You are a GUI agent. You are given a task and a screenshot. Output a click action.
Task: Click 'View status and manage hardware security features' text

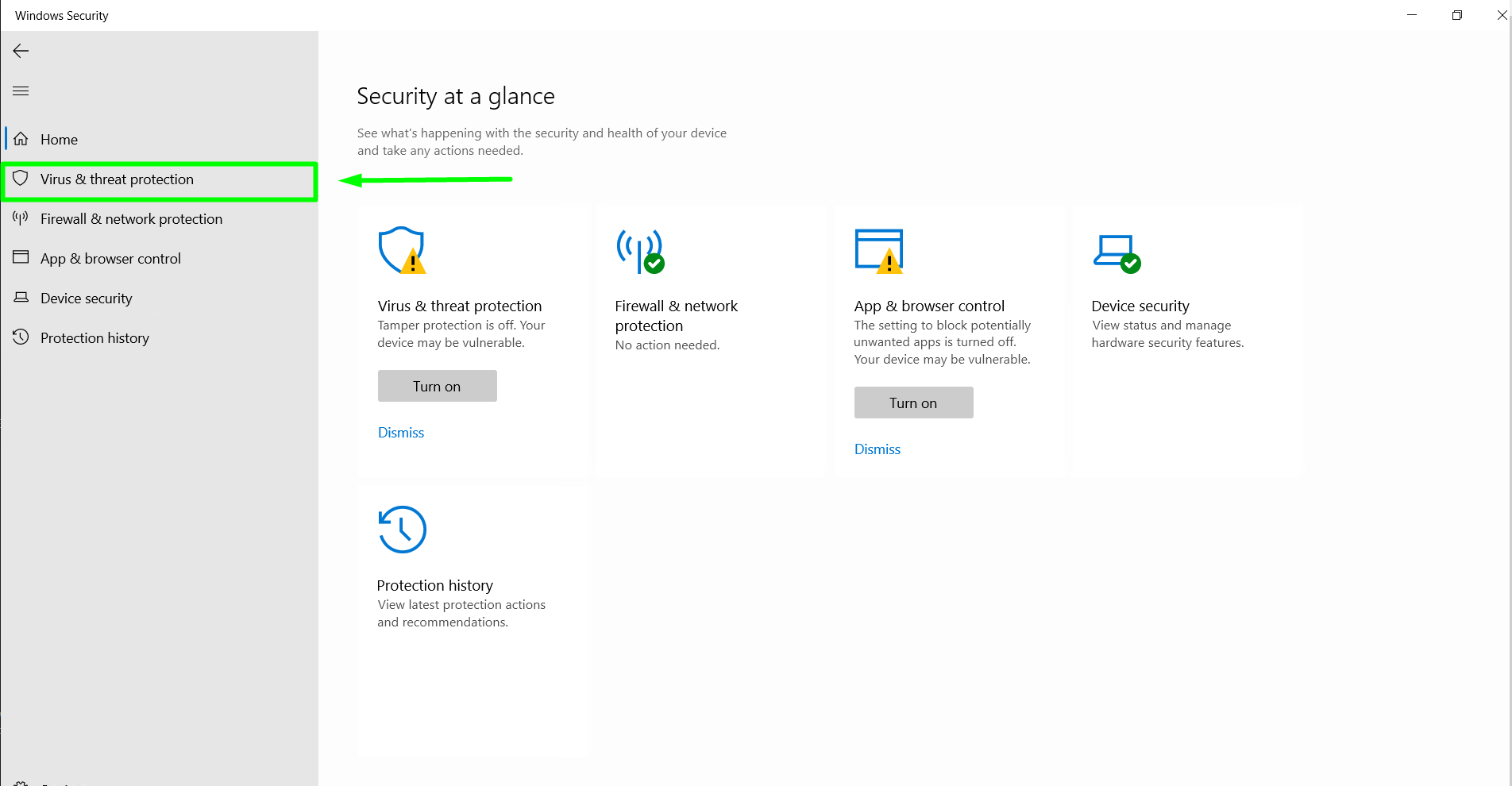coord(1167,334)
